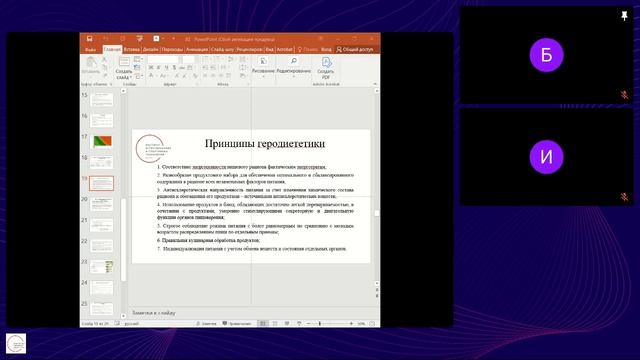Toggle Underline formatting (Ч)
This screenshot has width=640, height=360.
pos(167,67)
